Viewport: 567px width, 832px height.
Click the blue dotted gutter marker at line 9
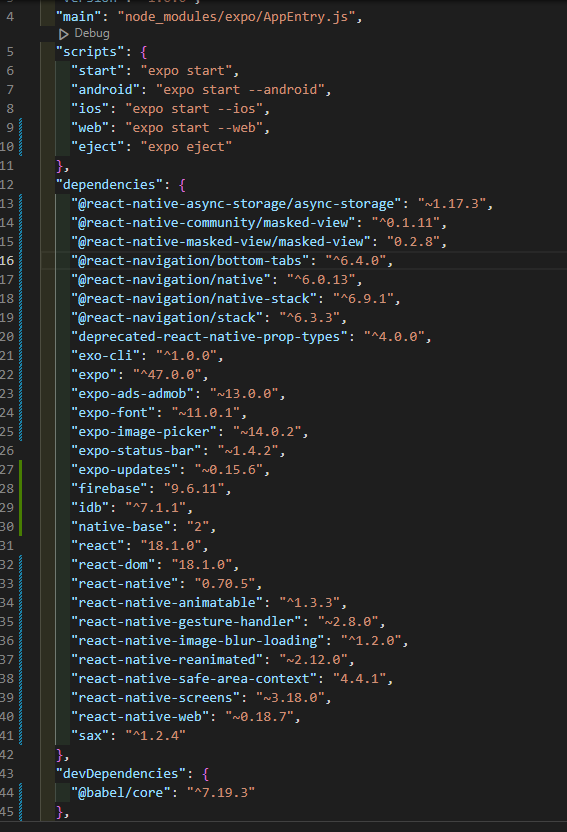(x=21, y=128)
